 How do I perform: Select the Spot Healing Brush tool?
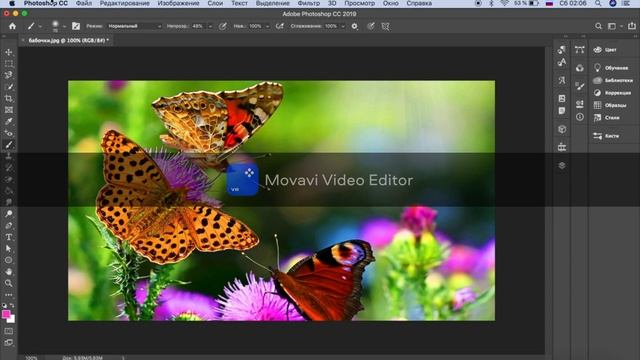[x=9, y=133]
